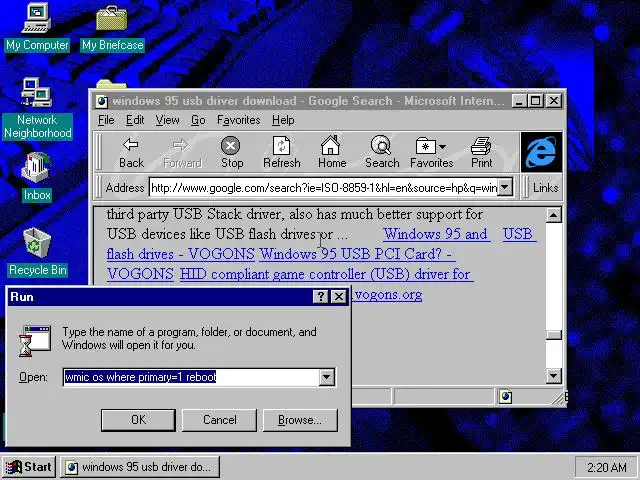Click the Run dialog Open text field
This screenshot has height=480, width=640.
click(x=191, y=377)
